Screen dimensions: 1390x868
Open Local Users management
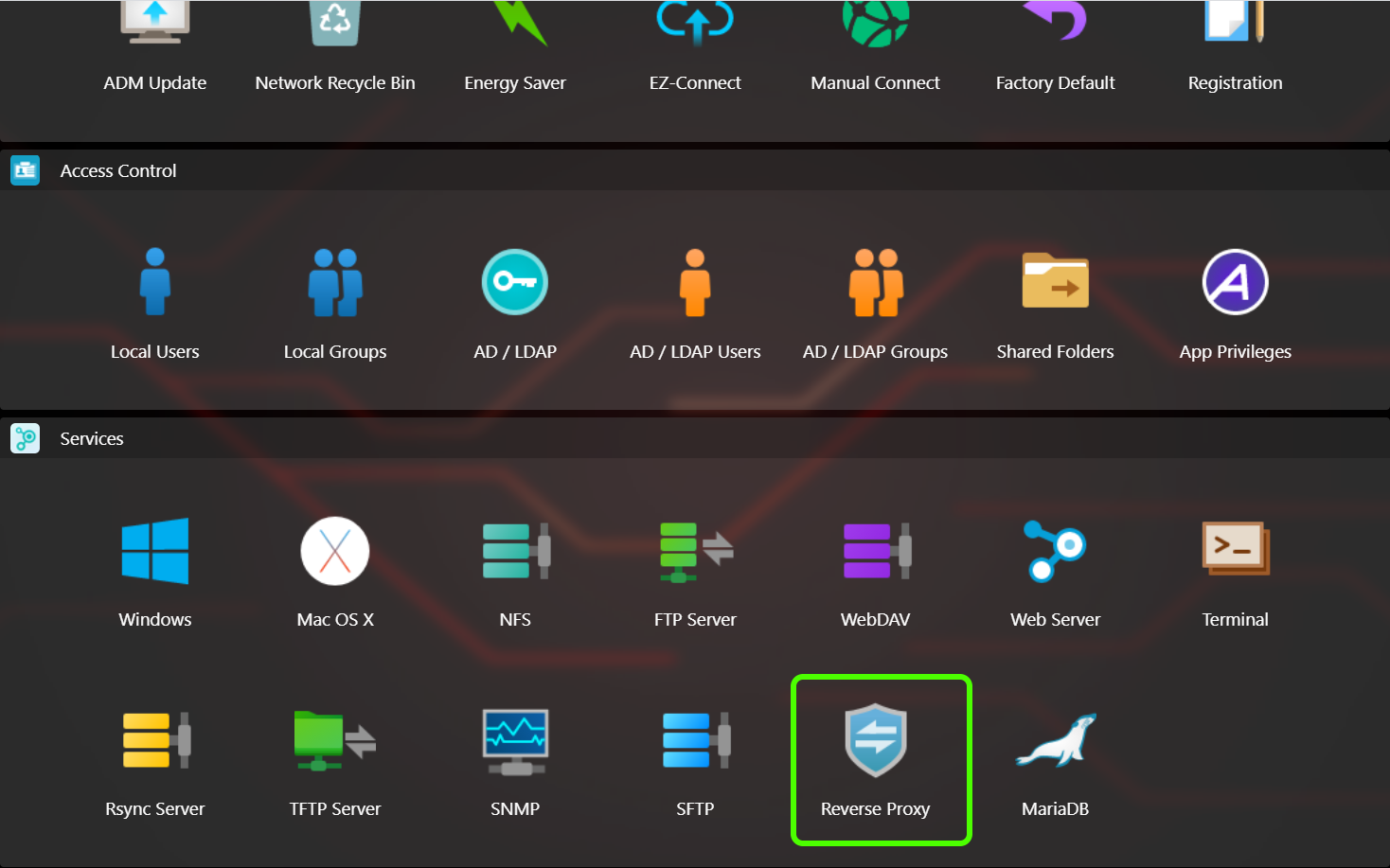point(155,305)
